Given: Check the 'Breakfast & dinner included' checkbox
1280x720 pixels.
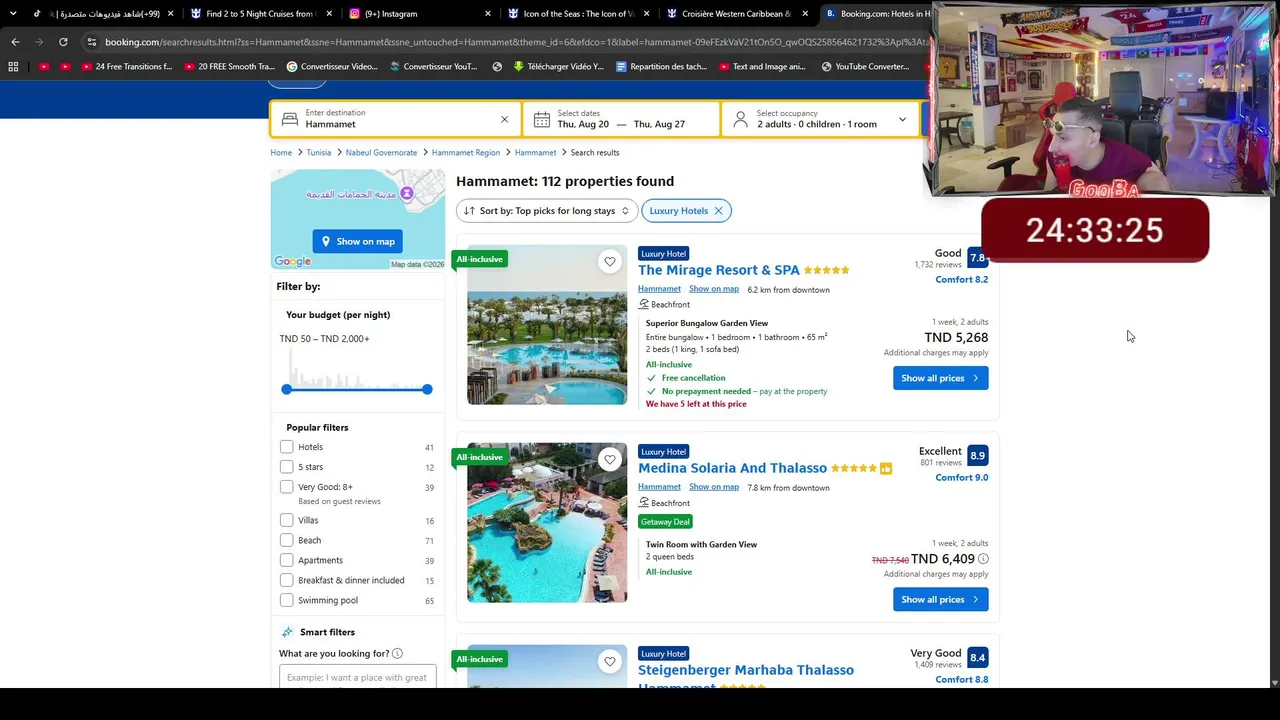Looking at the screenshot, I should point(287,580).
